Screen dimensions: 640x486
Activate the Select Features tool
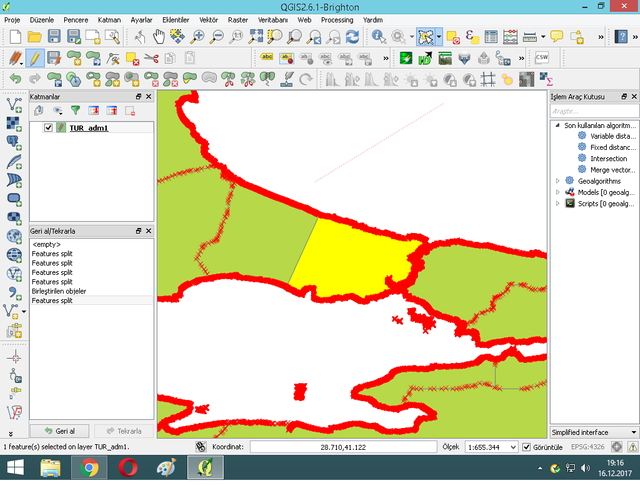pos(425,37)
